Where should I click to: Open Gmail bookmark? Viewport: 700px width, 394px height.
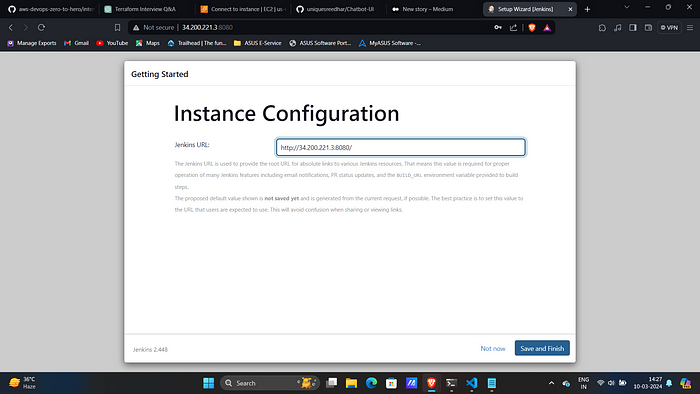(x=76, y=43)
